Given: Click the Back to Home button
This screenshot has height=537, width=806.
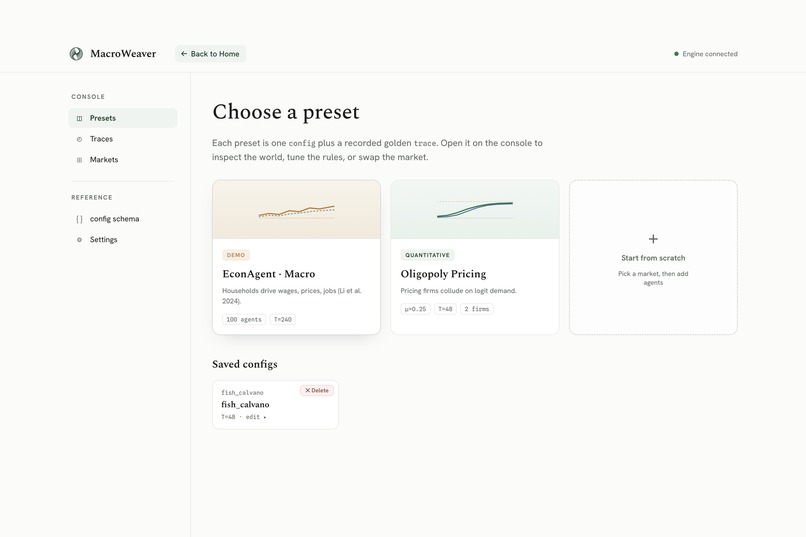Looking at the screenshot, I should 210,53.
